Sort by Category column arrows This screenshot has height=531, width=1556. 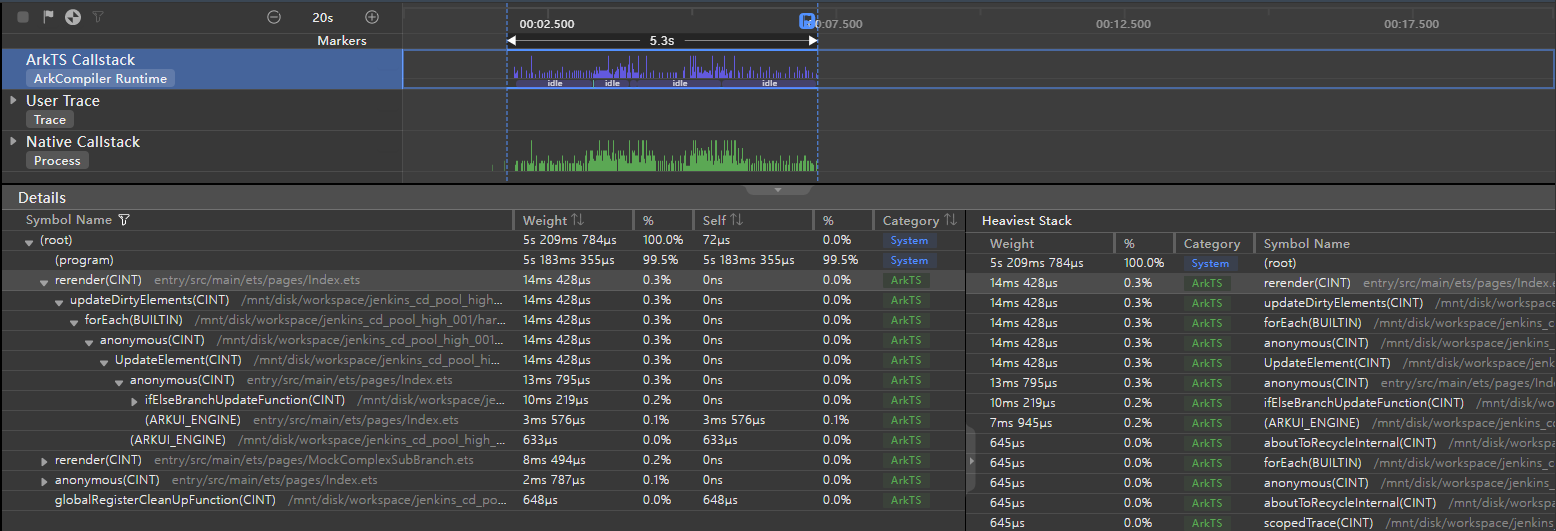pos(950,220)
